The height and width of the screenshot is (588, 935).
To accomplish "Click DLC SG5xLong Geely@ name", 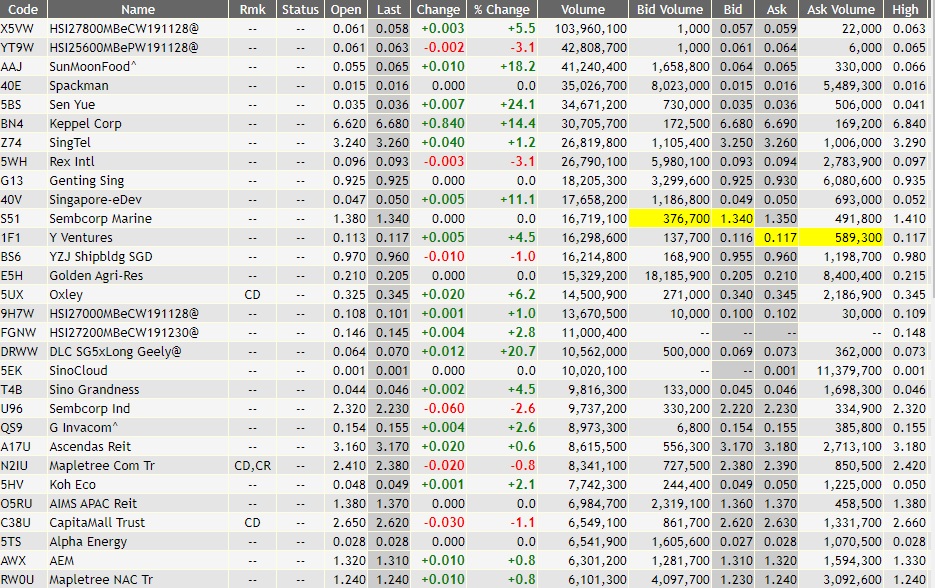I will tap(115, 352).
